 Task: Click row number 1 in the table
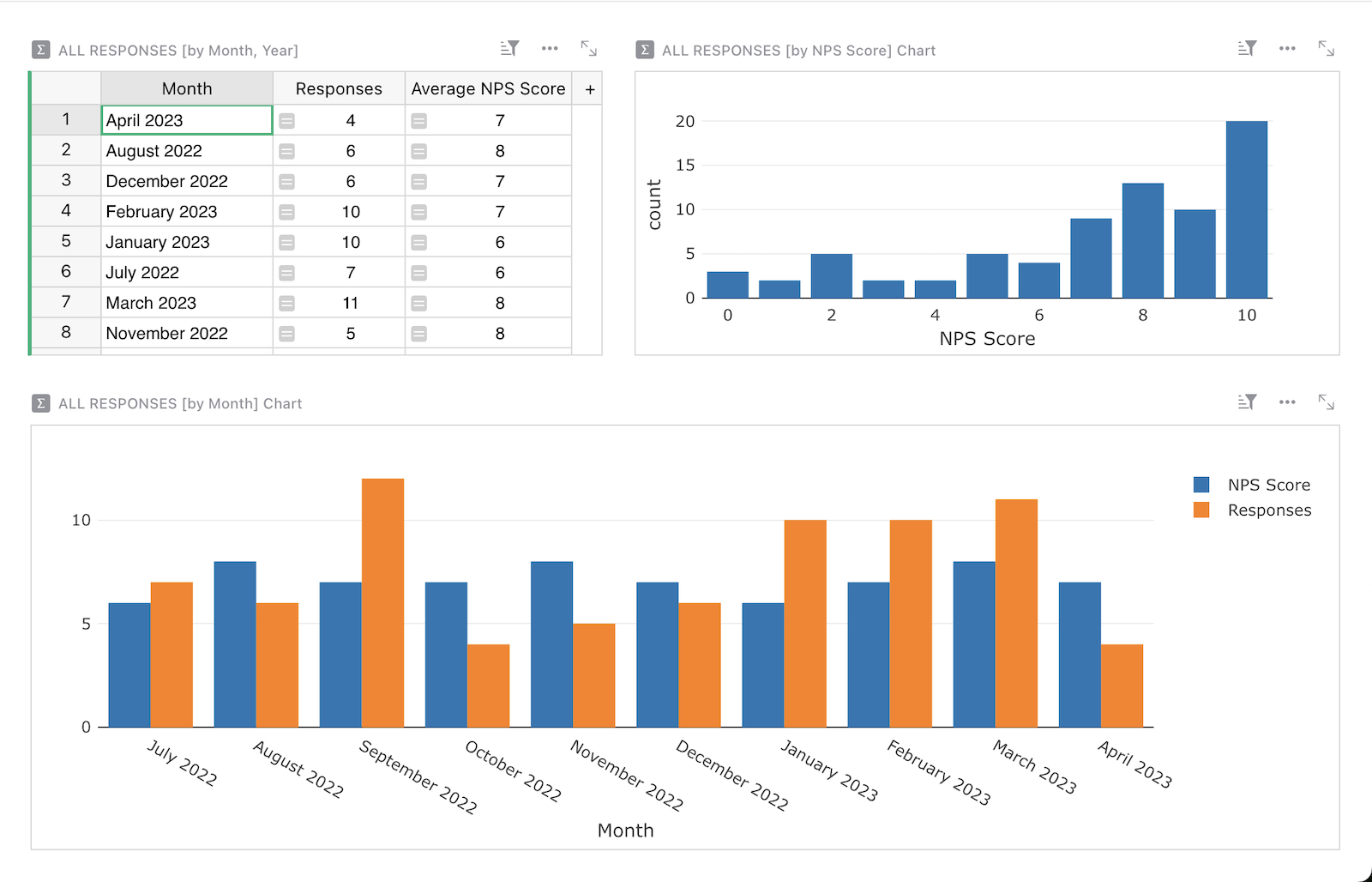[65, 120]
